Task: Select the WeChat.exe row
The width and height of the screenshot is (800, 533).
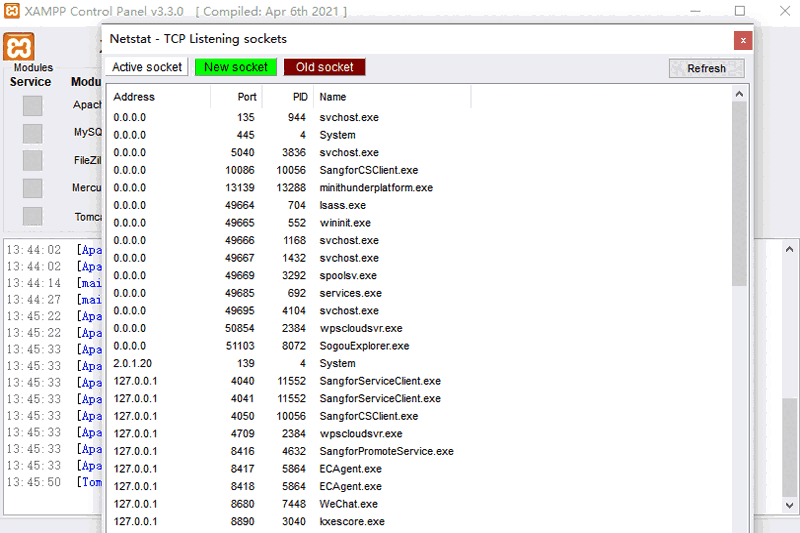Action: [x=348, y=504]
